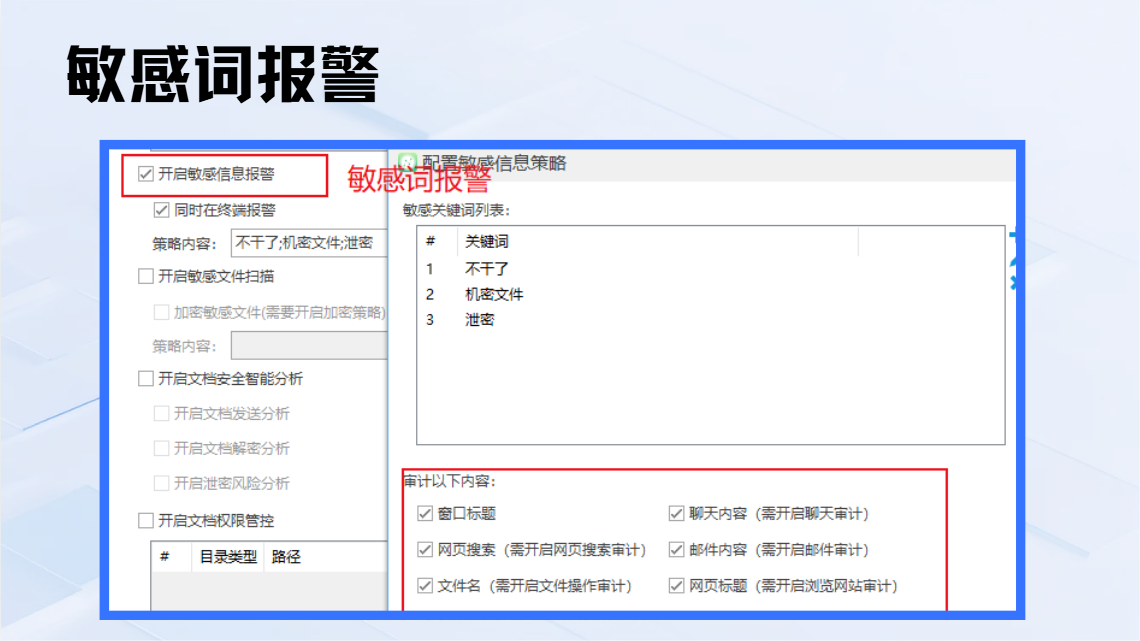Toggle 开启泄密风险分析 checkbox
Image resolution: width=1140 pixels, height=641 pixels.
point(161,483)
